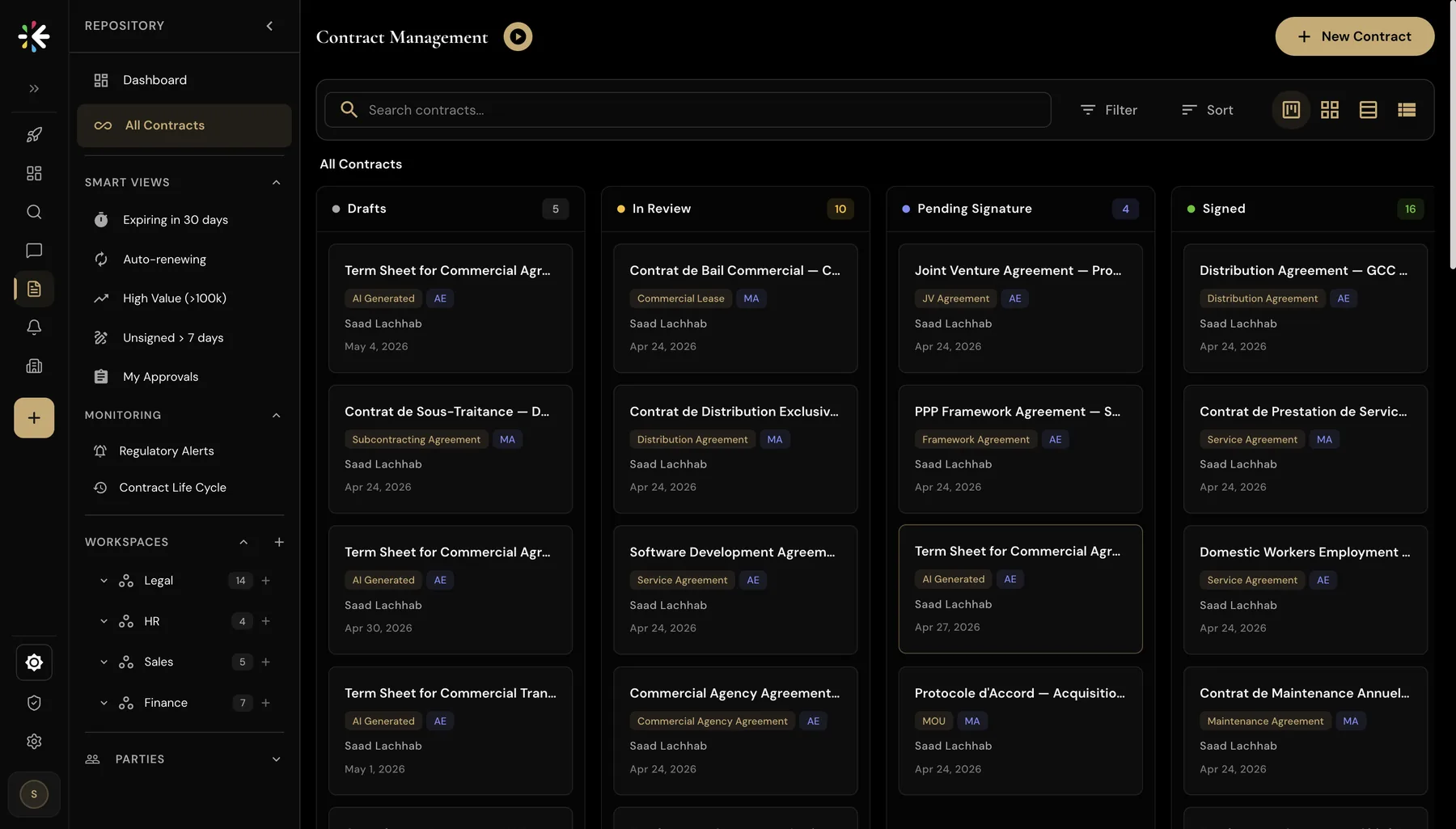The image size is (1456, 829).
Task: Open the building icon in left rail
Action: point(34,366)
